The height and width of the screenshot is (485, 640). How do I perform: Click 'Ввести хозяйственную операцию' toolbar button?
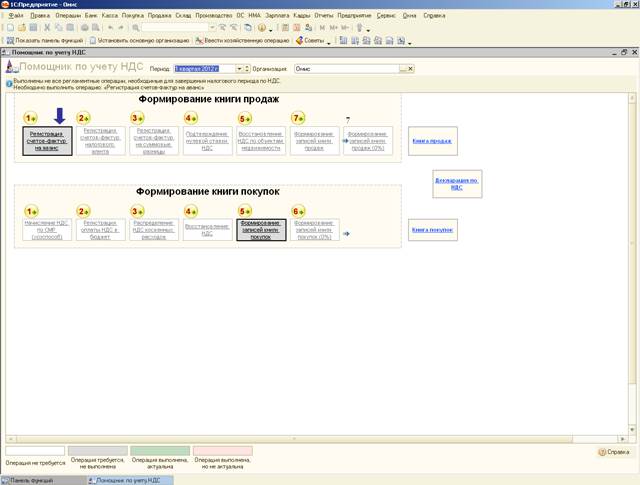[x=245, y=40]
